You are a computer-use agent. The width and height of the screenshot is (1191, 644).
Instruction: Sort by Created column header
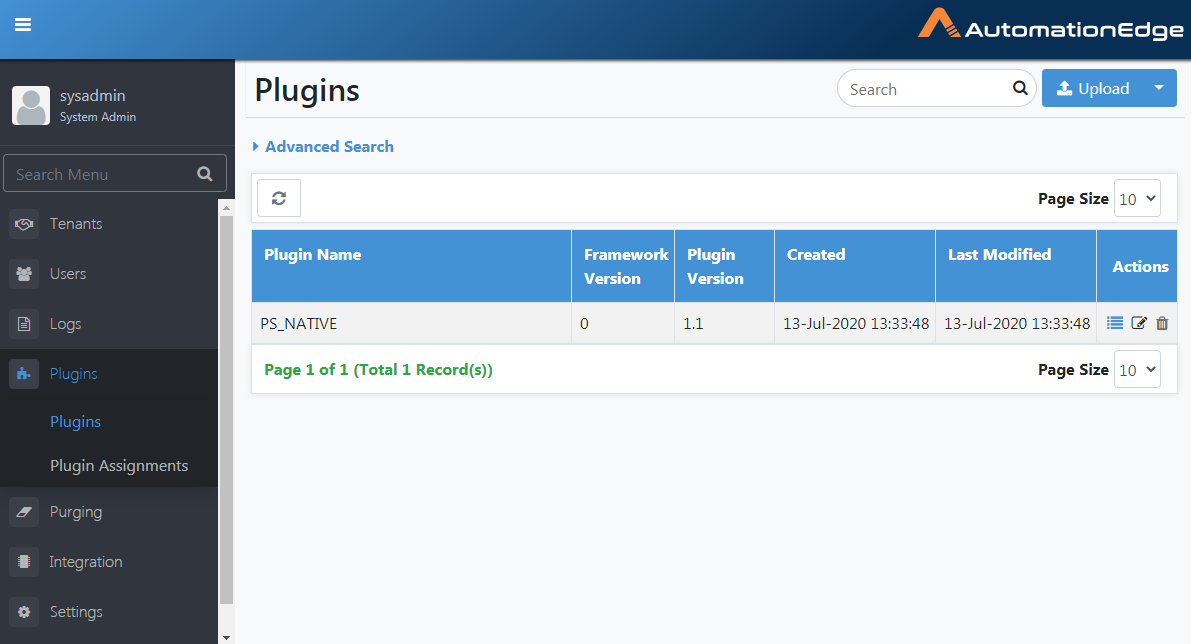pos(855,266)
